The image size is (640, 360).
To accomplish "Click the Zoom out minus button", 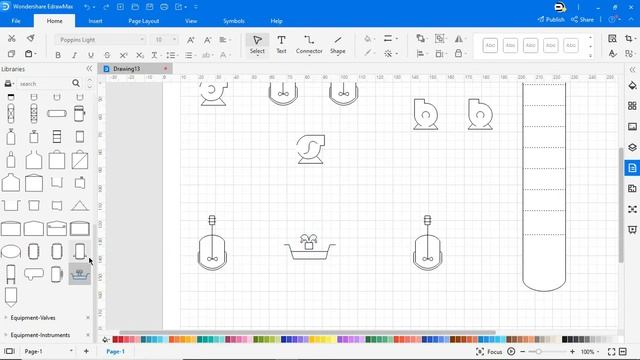I will point(522,351).
